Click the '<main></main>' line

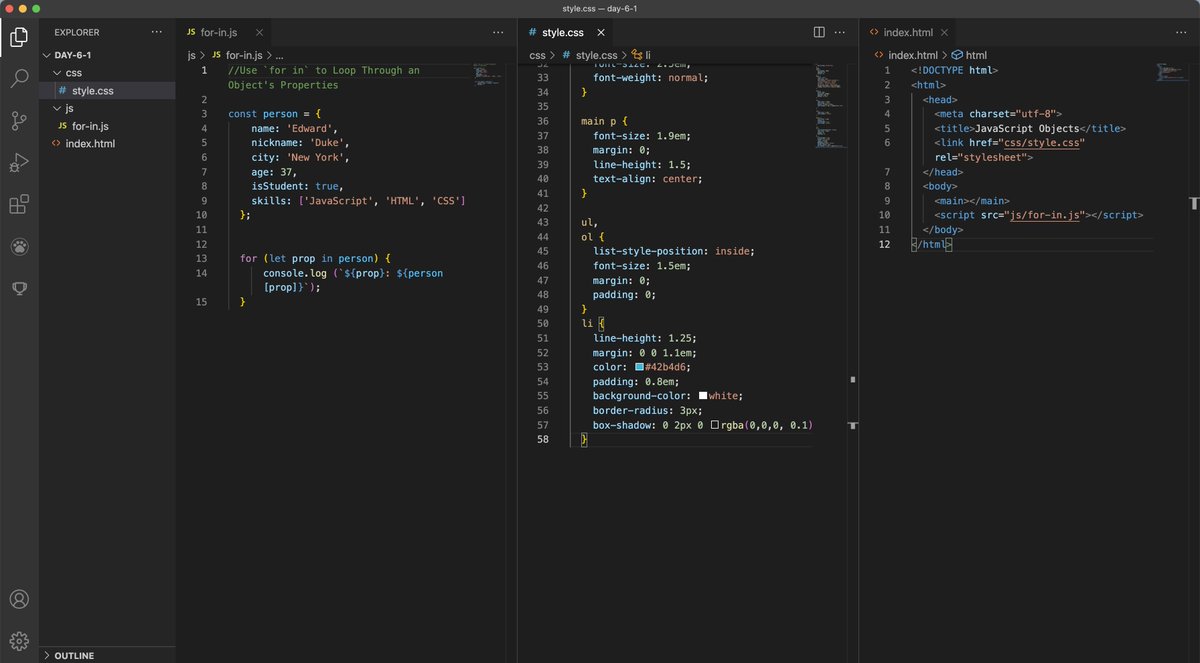(x=972, y=201)
